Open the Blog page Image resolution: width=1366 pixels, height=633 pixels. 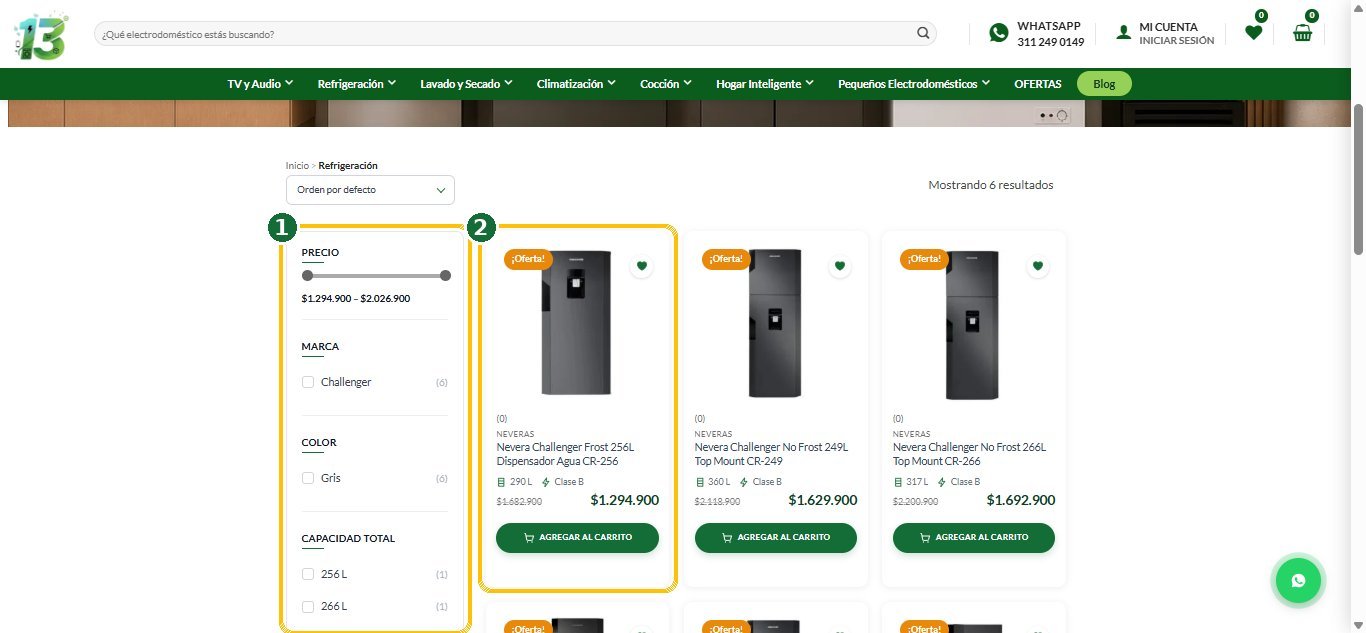[1104, 84]
